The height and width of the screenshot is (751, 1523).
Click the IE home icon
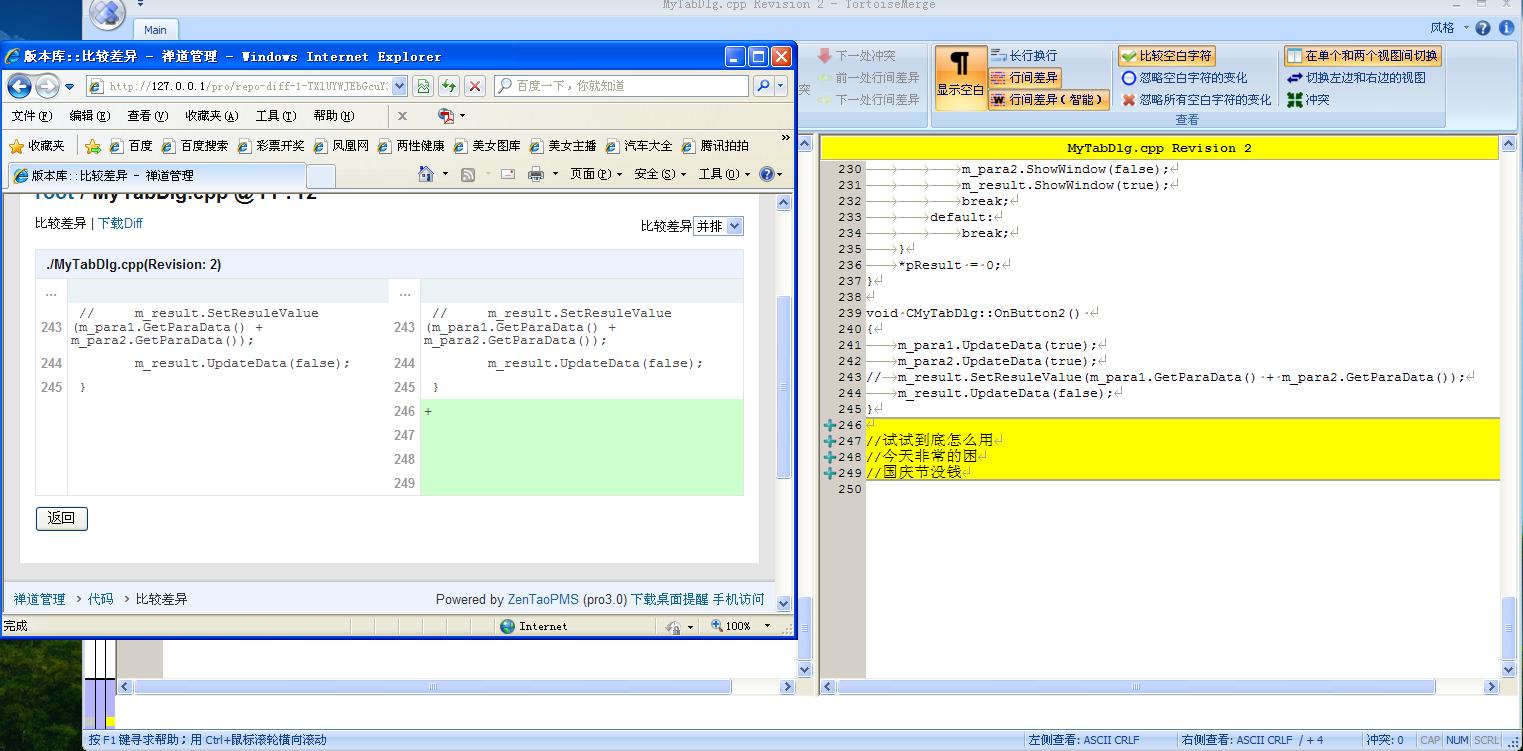pyautogui.click(x=427, y=174)
